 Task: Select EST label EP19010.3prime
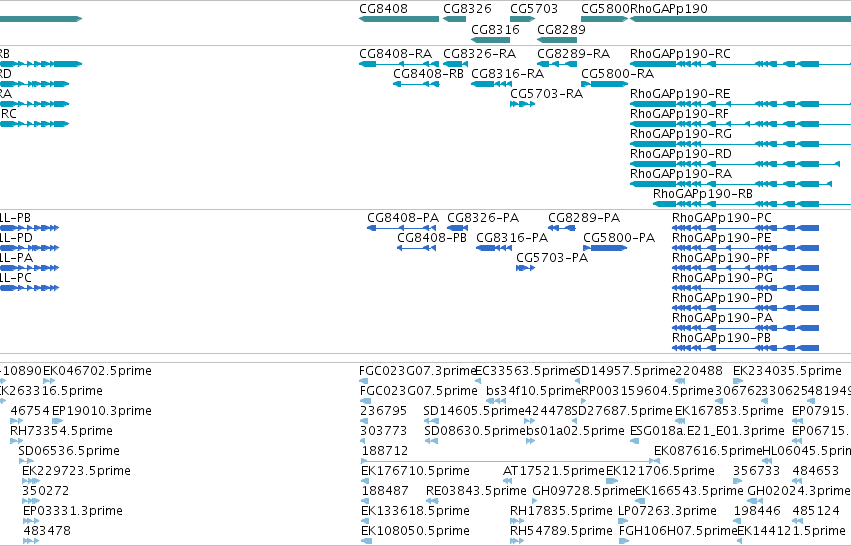(101, 411)
